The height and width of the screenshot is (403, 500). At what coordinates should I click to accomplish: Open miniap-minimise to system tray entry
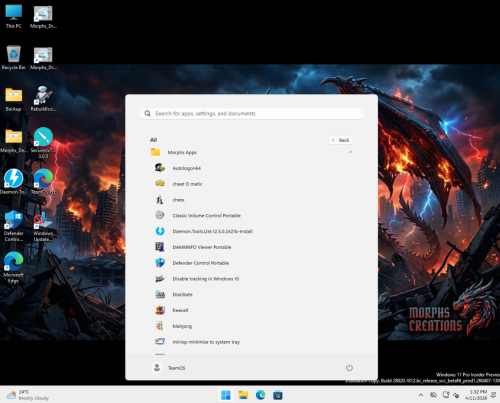pyautogui.click(x=252, y=342)
